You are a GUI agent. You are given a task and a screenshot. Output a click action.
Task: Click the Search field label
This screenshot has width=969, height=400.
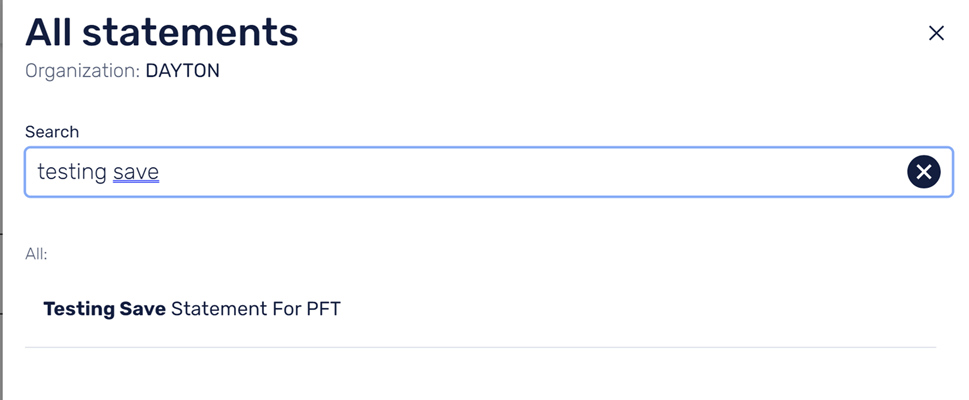[x=52, y=132]
